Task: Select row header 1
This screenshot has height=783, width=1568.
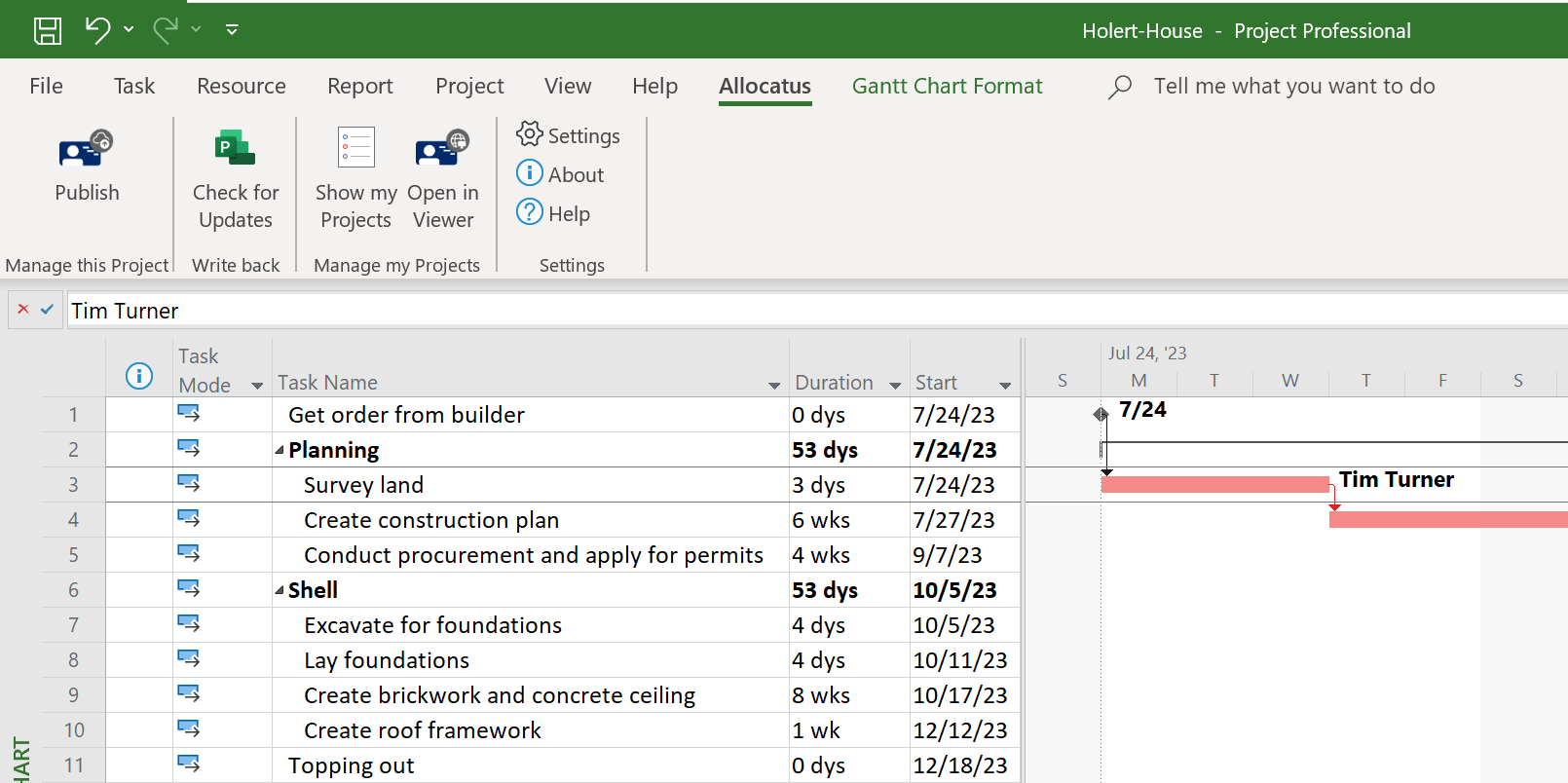Action: pyautogui.click(x=73, y=415)
